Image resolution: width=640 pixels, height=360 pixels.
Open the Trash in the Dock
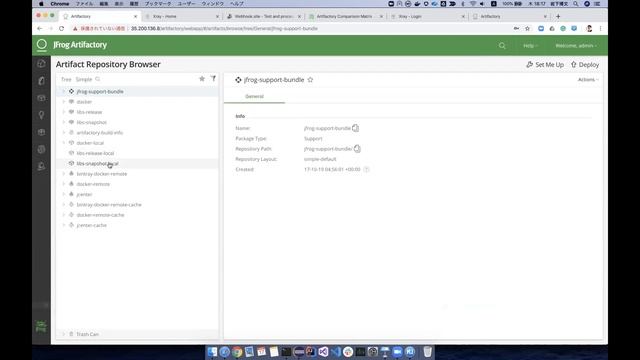tap(427, 351)
